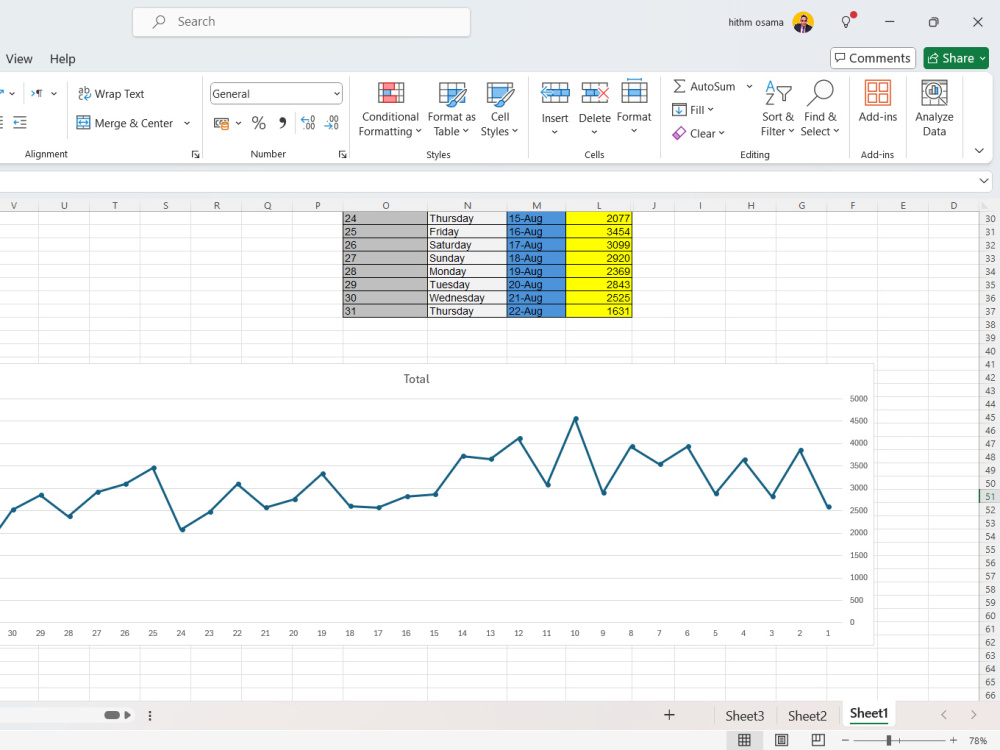Open Find & Select menu

click(820, 109)
